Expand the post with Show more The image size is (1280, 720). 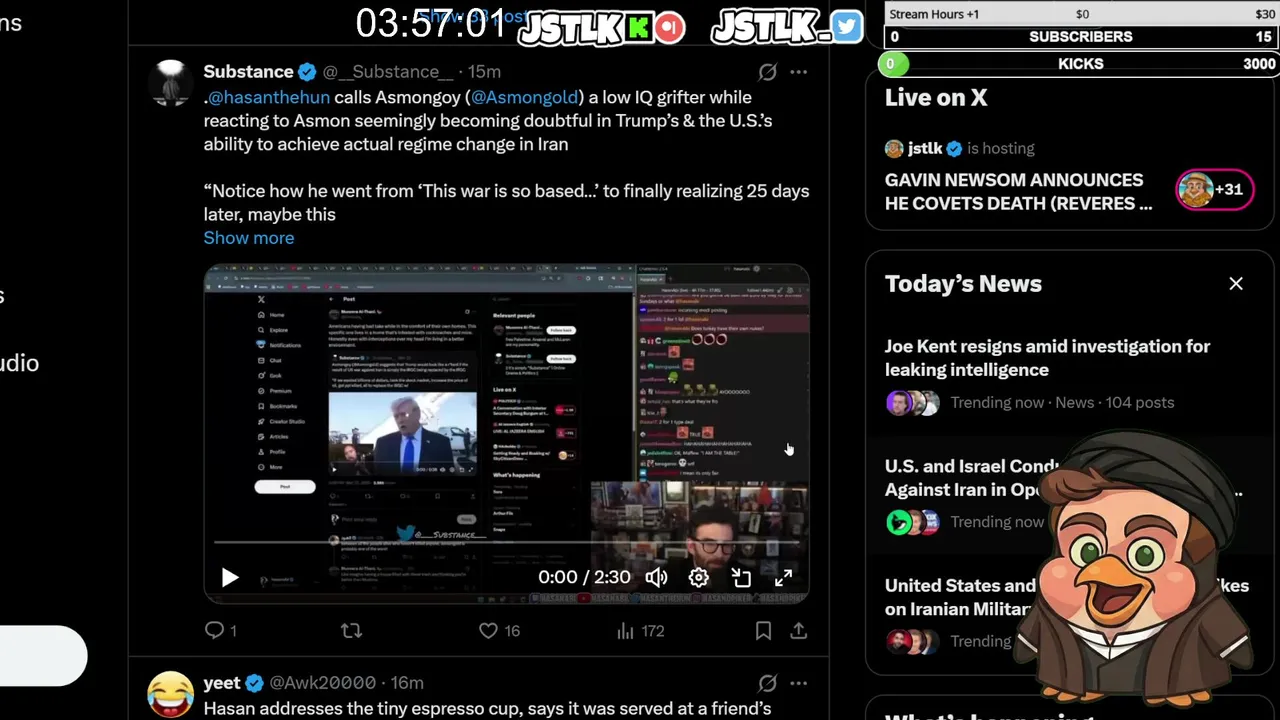pos(249,238)
